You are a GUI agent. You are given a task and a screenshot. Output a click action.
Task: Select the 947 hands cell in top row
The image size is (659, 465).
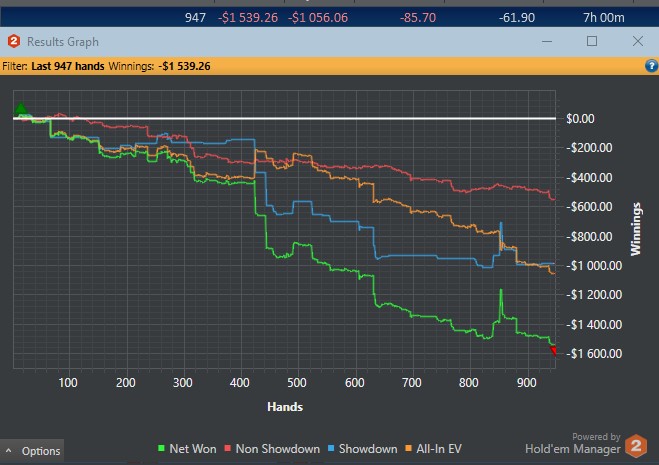[195, 18]
